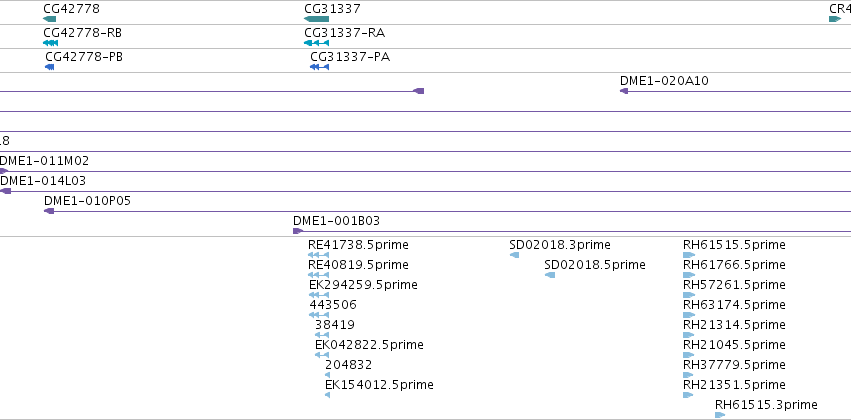Select the DME1-001B03 clone start arrow
The width and height of the screenshot is (851, 420).
click(x=298, y=231)
